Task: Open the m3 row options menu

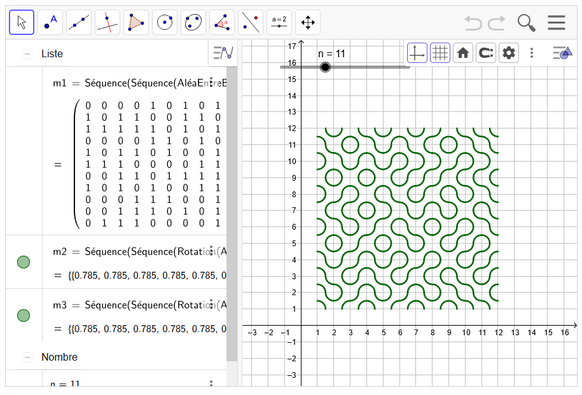Action: [211, 304]
